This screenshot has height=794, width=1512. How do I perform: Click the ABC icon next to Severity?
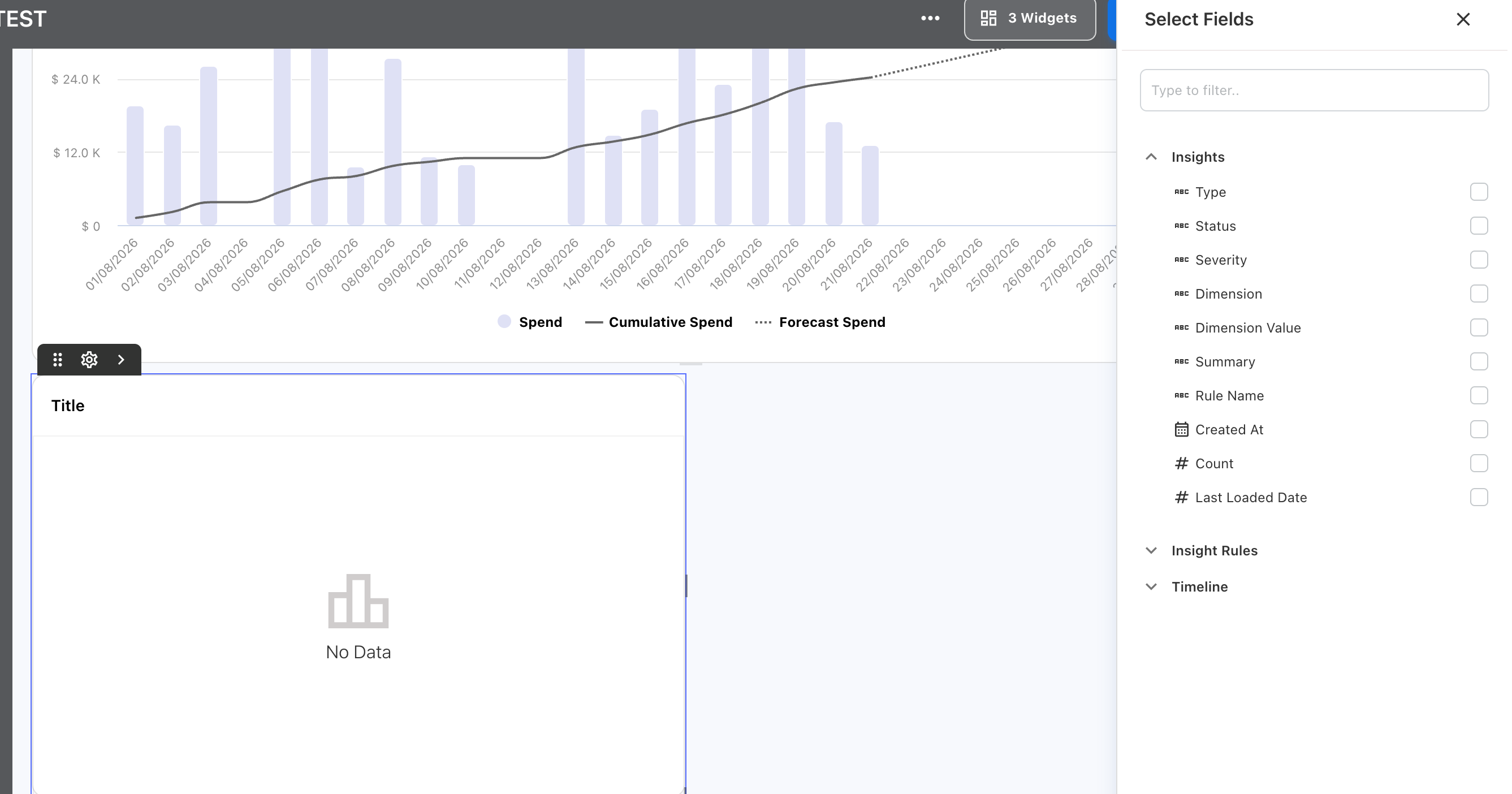1181,260
